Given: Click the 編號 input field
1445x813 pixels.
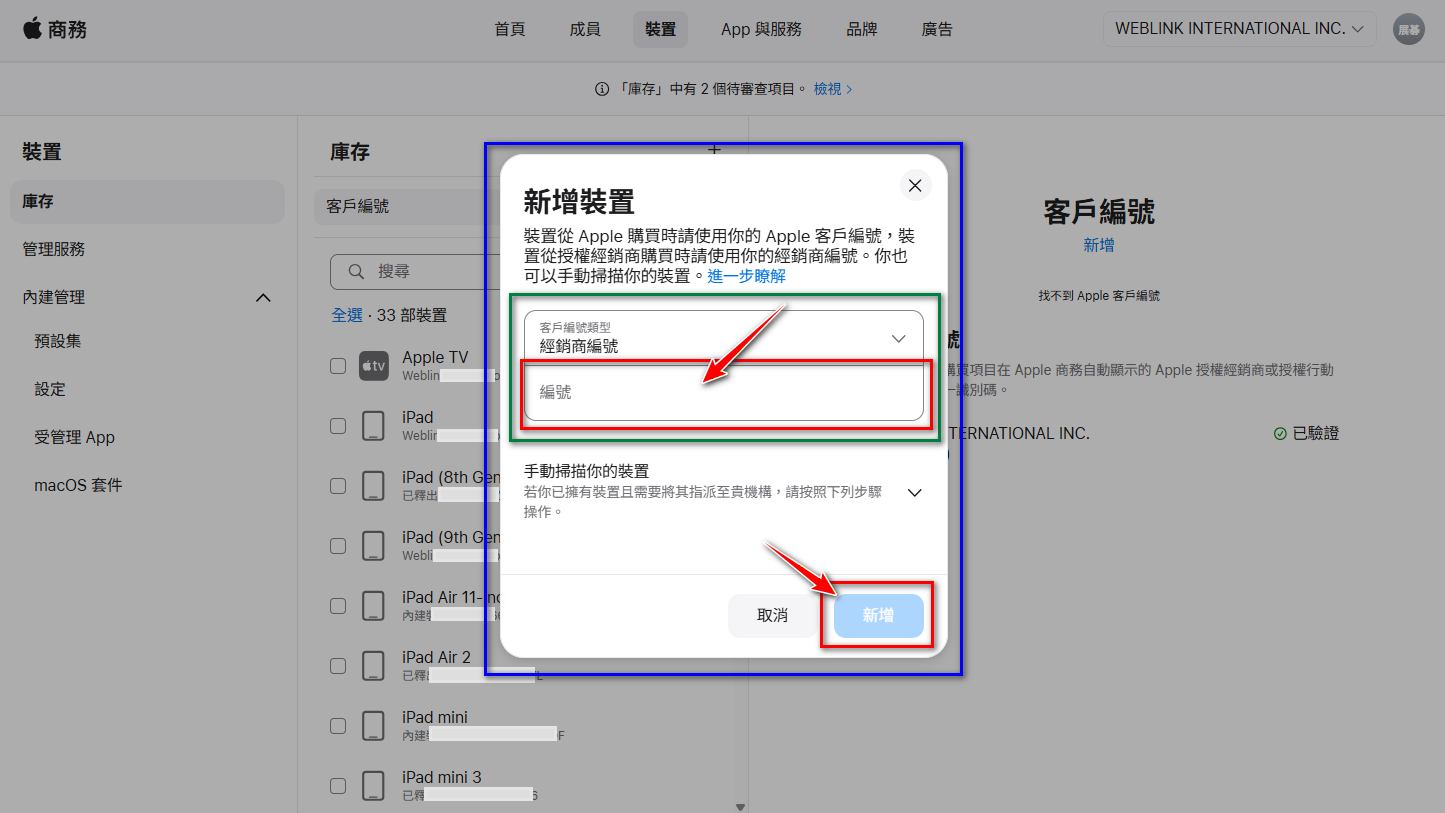Looking at the screenshot, I should (x=723, y=393).
